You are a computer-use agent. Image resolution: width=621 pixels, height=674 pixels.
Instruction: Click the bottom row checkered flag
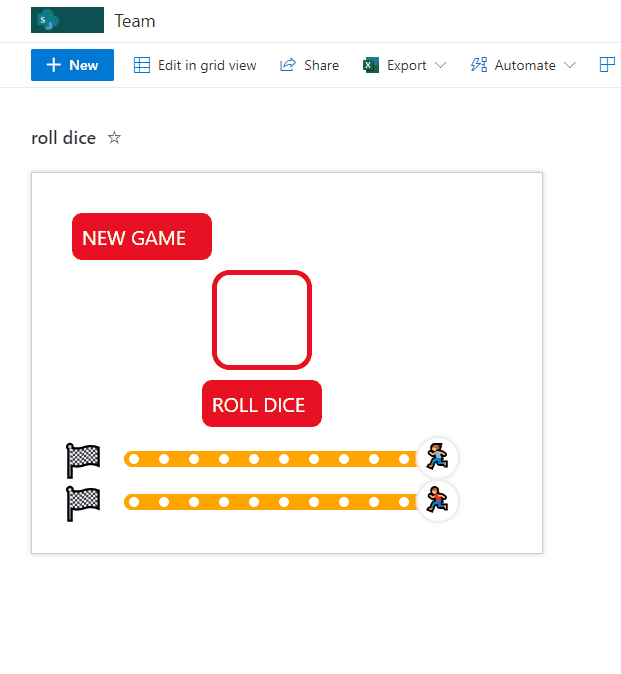83,503
